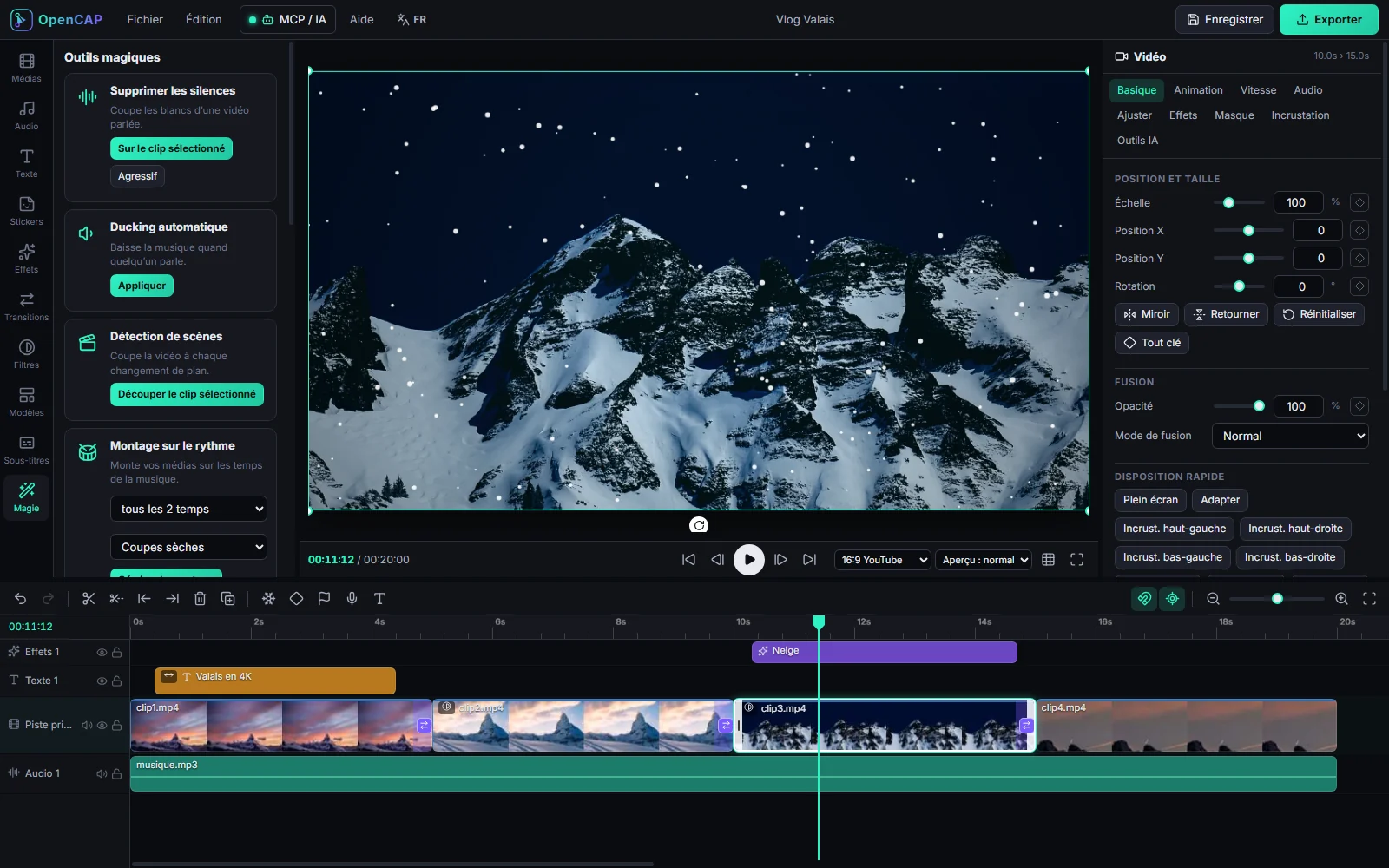Click the Exporter button
Image resolution: width=1389 pixels, height=868 pixels.
[x=1328, y=19]
